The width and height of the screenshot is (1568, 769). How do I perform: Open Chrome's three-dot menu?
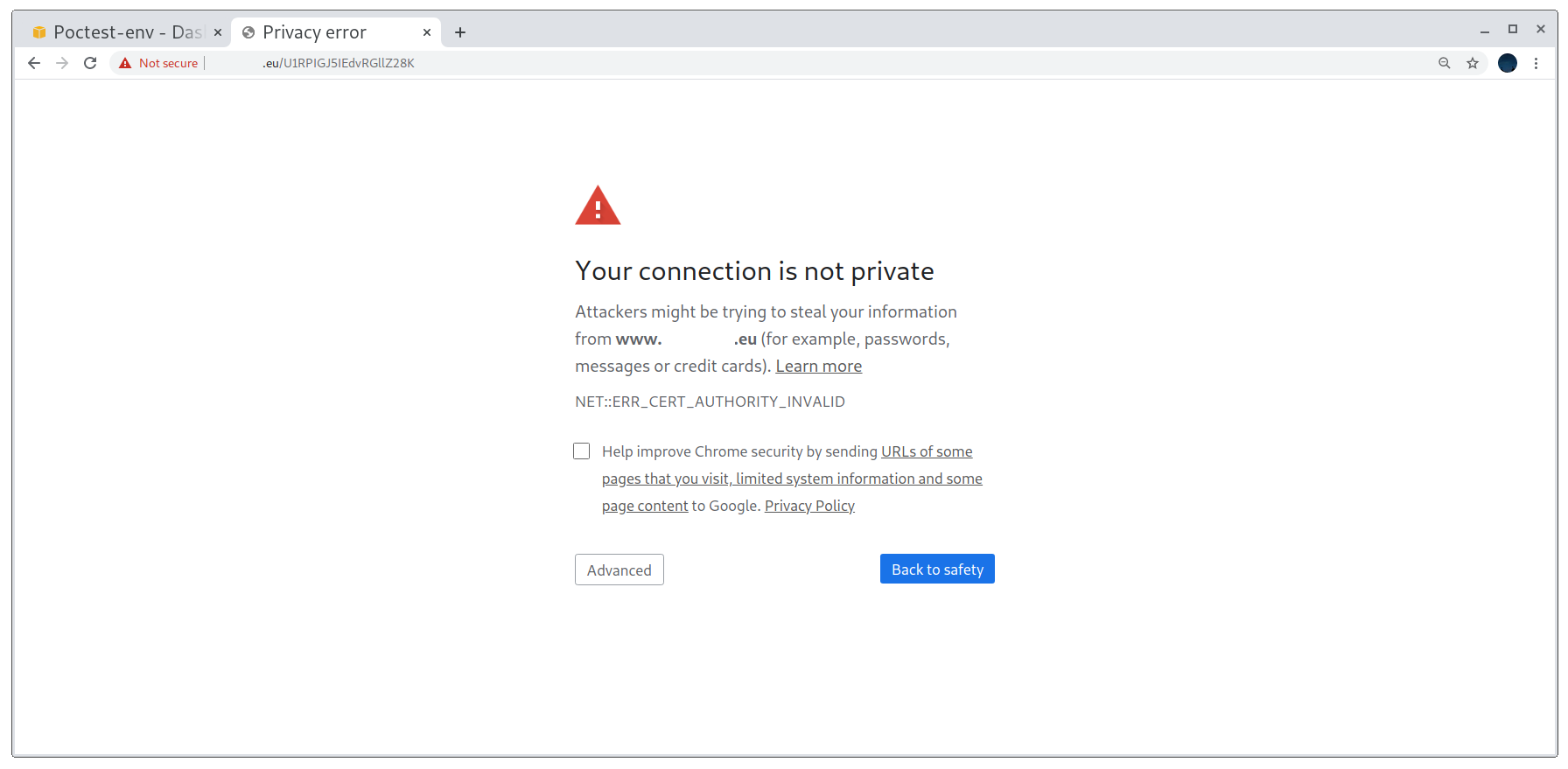pos(1536,63)
